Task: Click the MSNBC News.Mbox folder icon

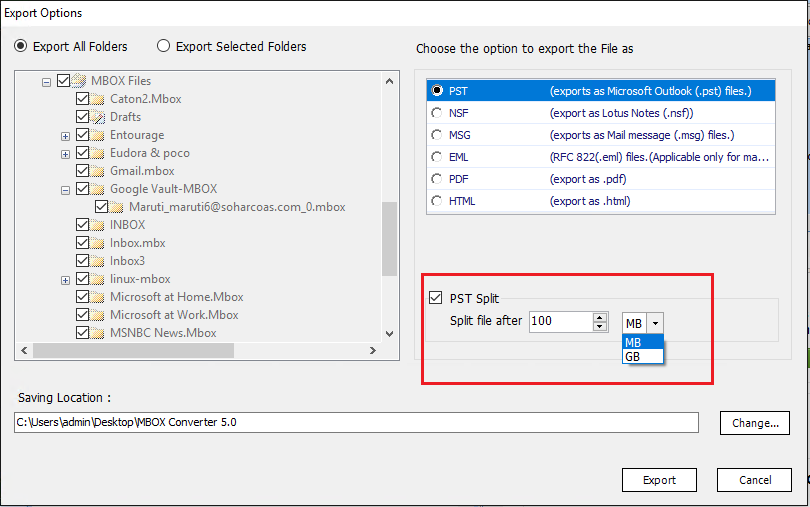Action: click(97, 333)
